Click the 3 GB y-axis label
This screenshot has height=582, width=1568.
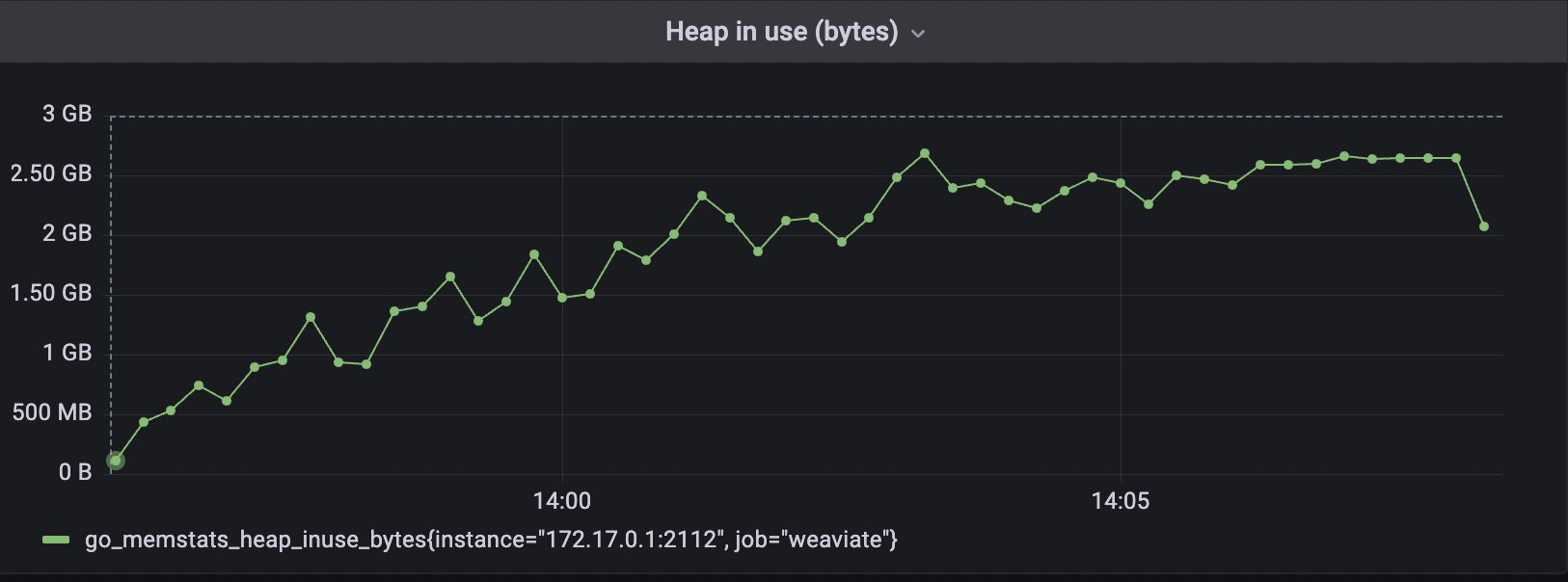point(67,114)
